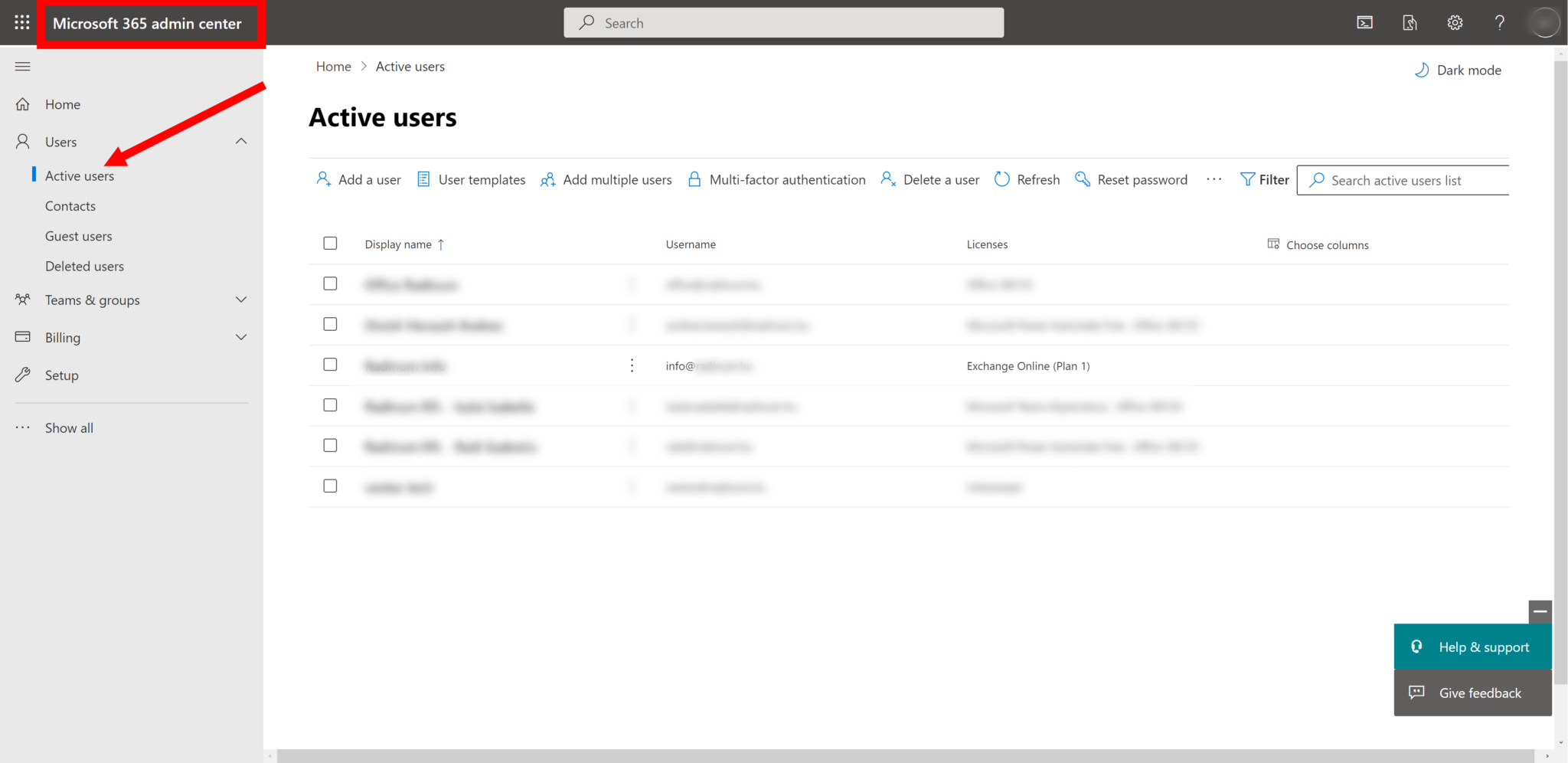This screenshot has width=1568, height=763.
Task: Select the Delete a user icon
Action: click(888, 178)
